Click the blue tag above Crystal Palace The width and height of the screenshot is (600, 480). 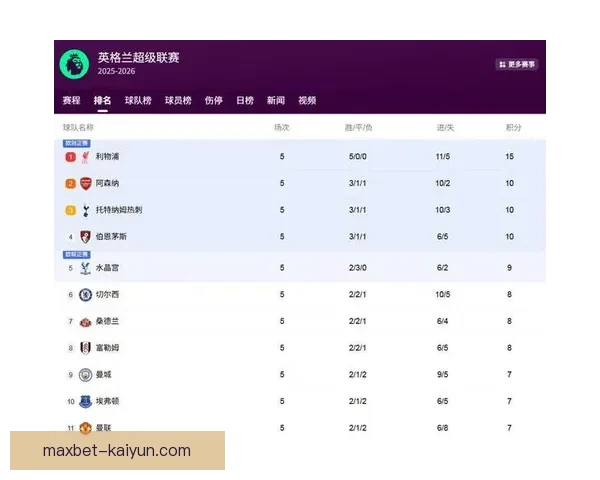coord(77,255)
